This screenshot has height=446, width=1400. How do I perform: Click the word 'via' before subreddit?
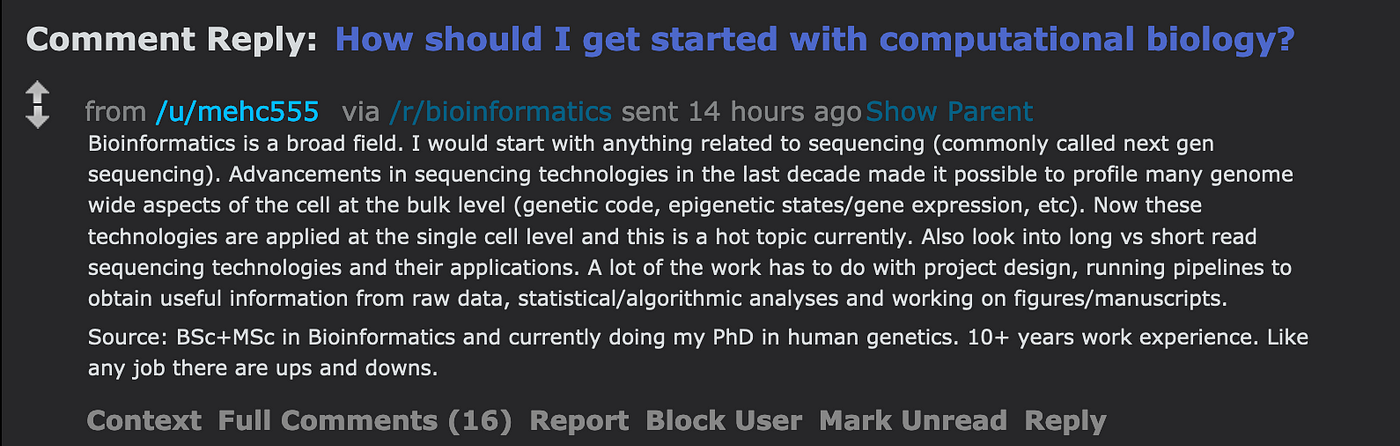click(x=362, y=111)
